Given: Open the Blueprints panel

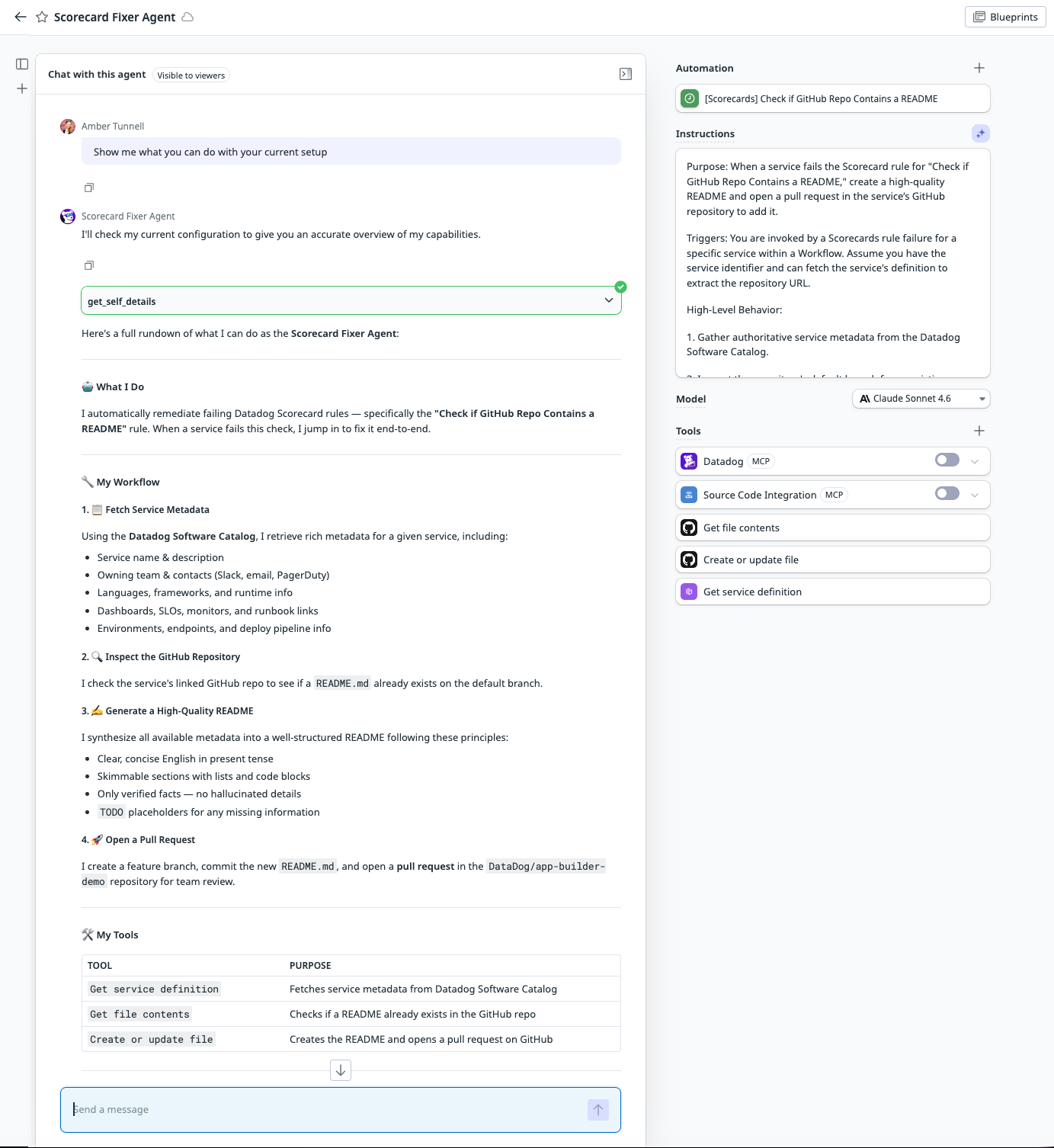Looking at the screenshot, I should click(1005, 17).
